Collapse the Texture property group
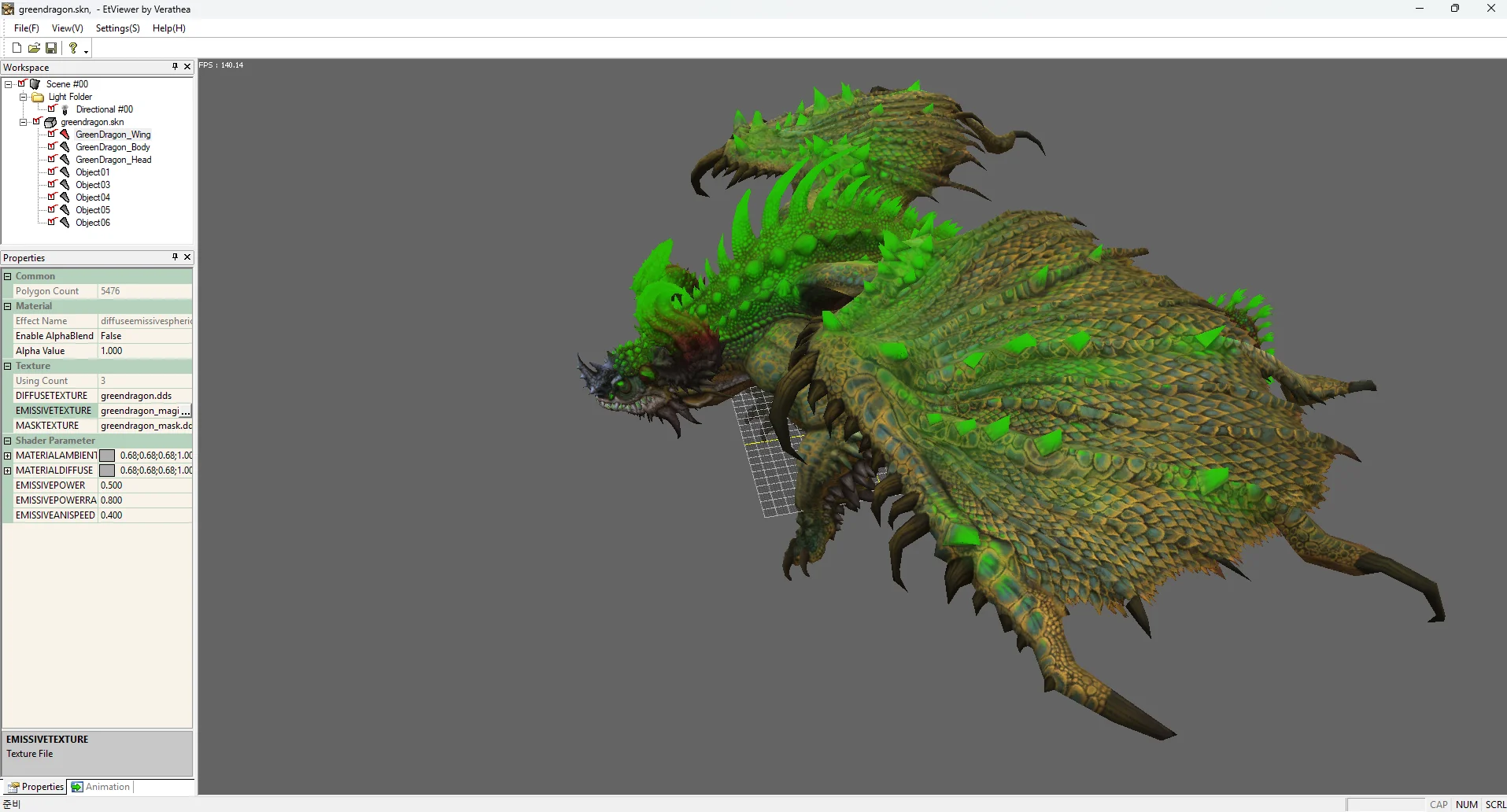This screenshot has width=1507, height=812. 8,366
